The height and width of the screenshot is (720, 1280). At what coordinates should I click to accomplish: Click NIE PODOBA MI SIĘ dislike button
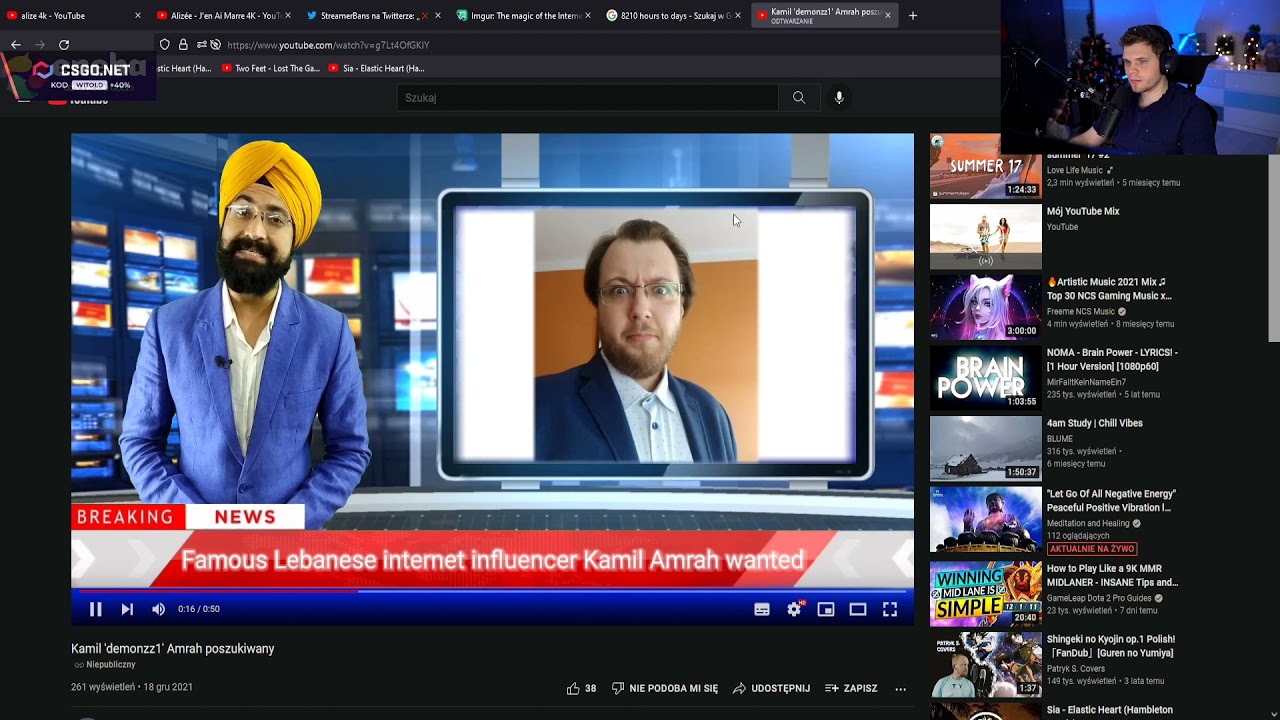(x=665, y=688)
